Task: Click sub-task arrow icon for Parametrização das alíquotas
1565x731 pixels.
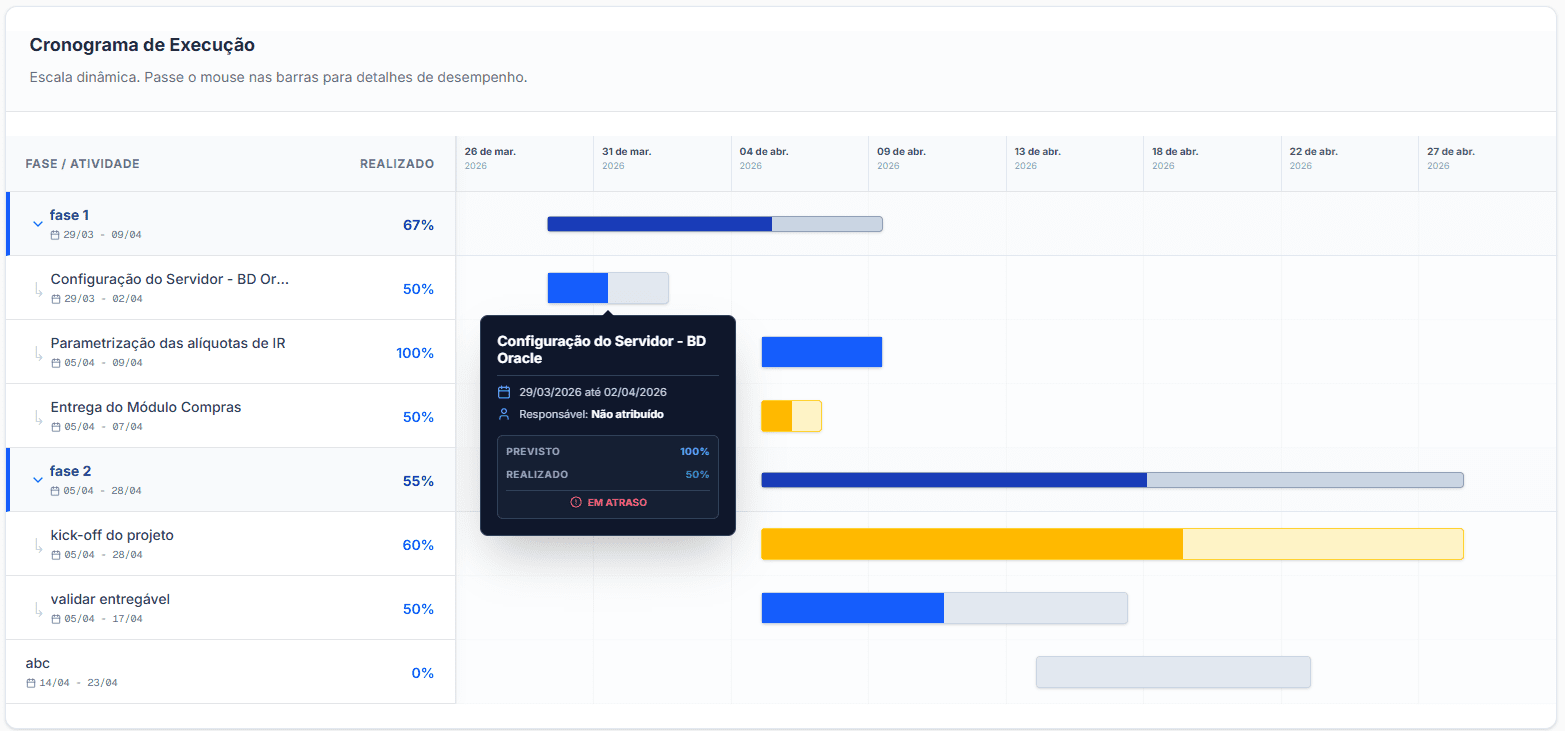Action: click(38, 353)
